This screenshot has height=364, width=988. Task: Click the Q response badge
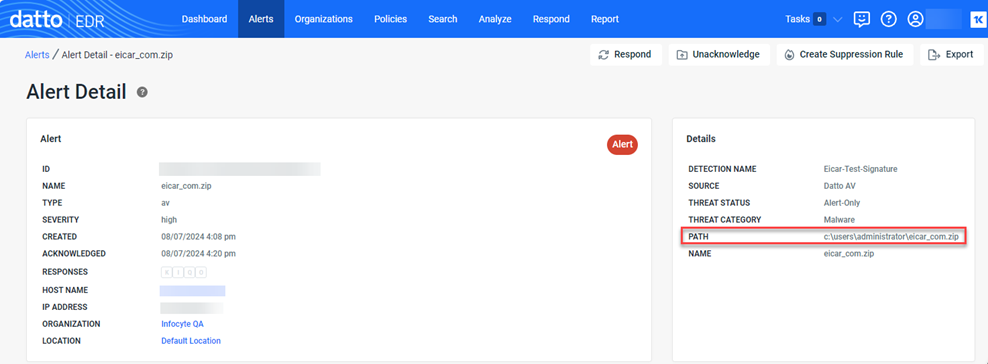190,272
